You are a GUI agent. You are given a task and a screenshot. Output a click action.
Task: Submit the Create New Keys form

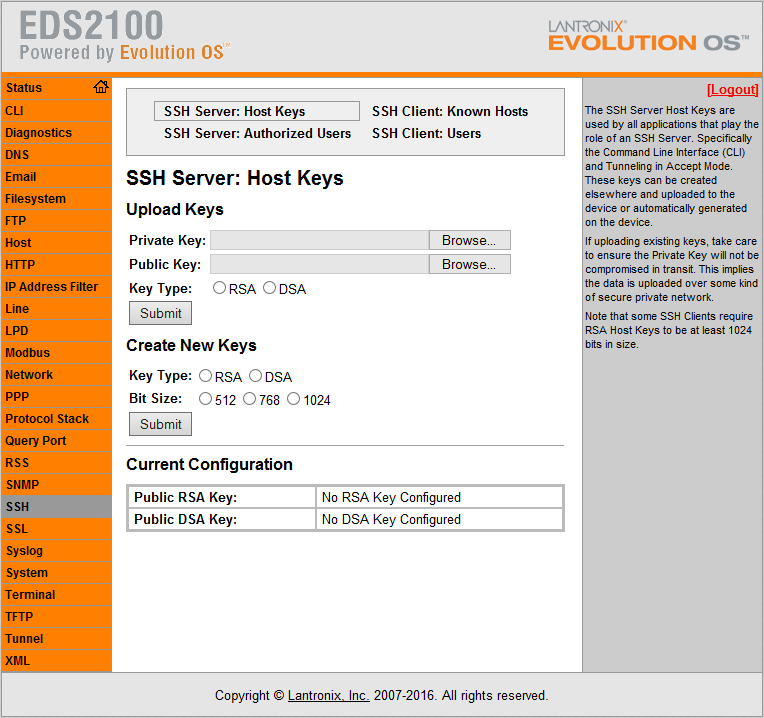(160, 424)
